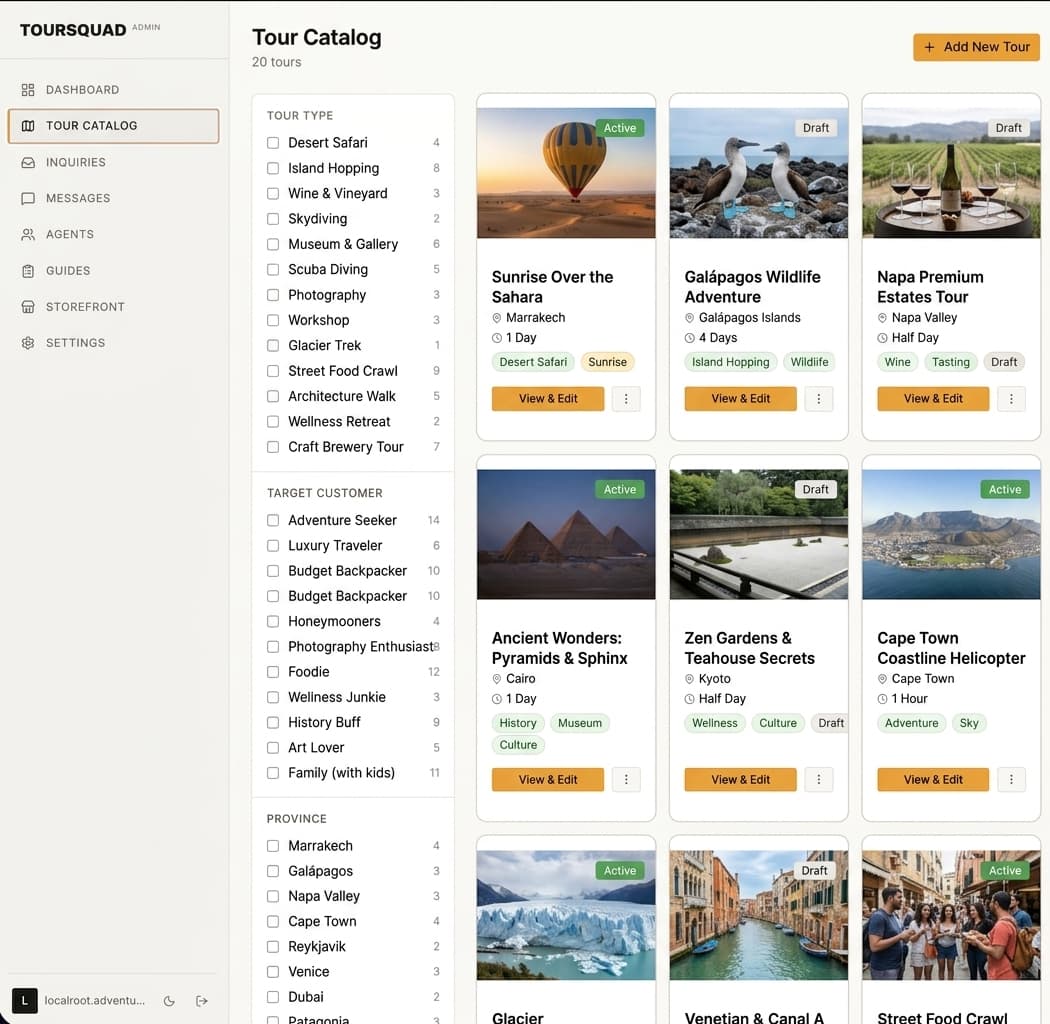The width and height of the screenshot is (1050, 1024).
Task: Check the Desert Safari tour type
Action: pos(273,143)
